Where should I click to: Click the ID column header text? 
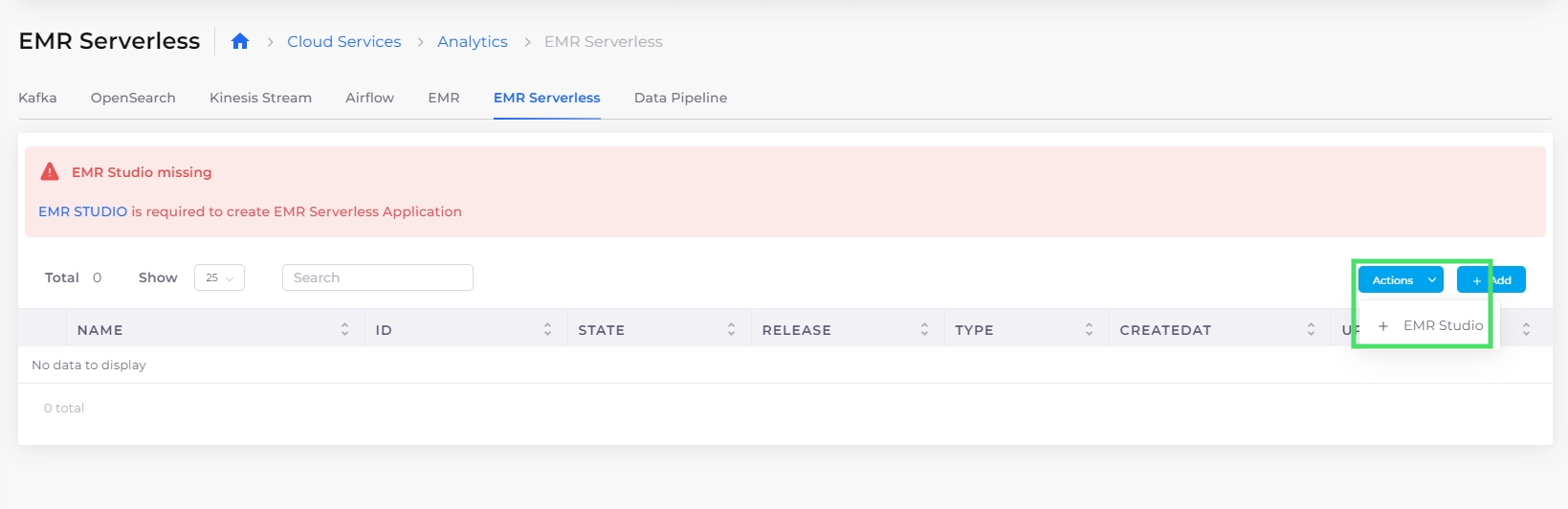(x=384, y=330)
